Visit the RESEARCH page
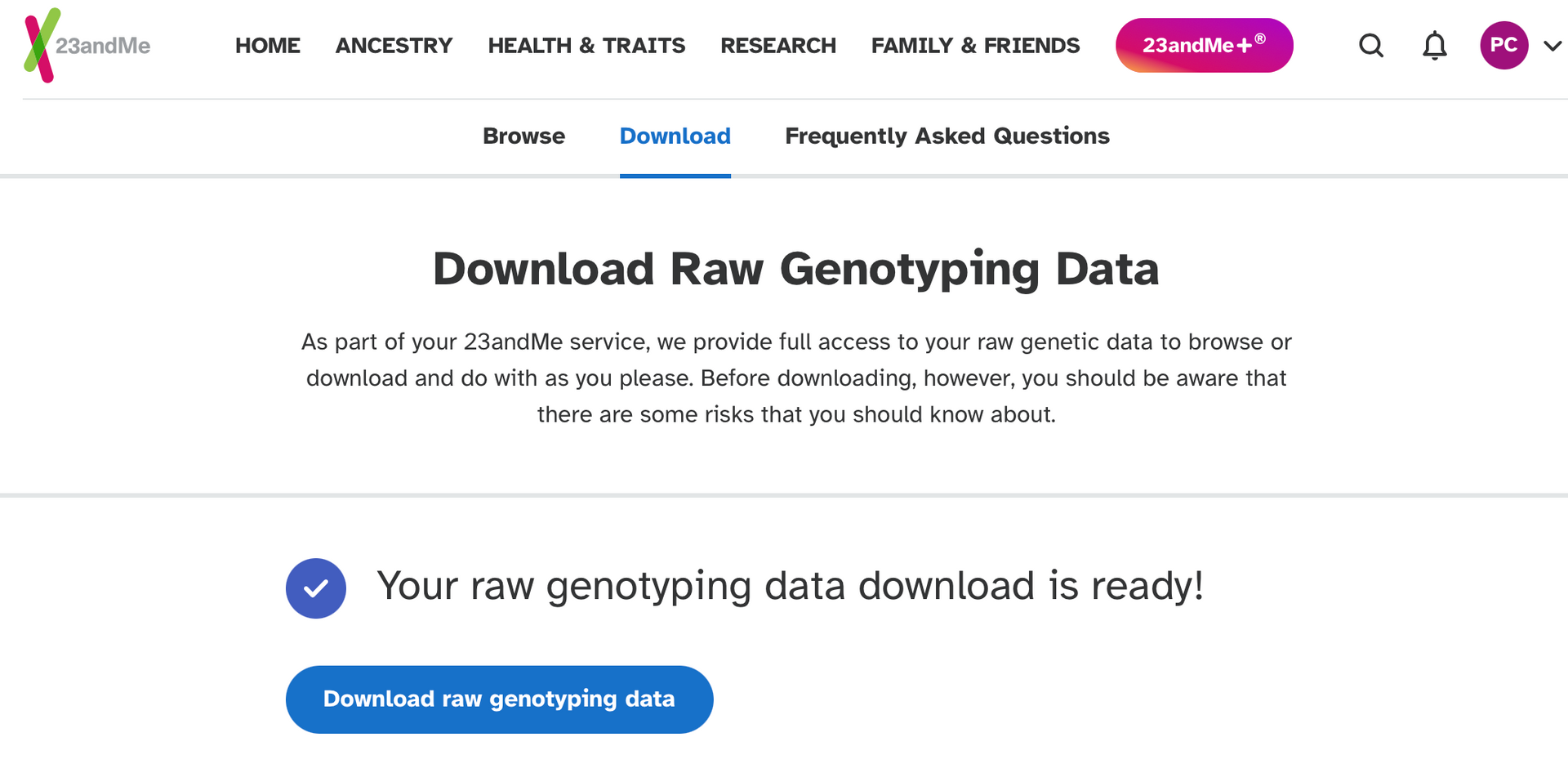Image resolution: width=1568 pixels, height=773 pixels. pos(777,46)
